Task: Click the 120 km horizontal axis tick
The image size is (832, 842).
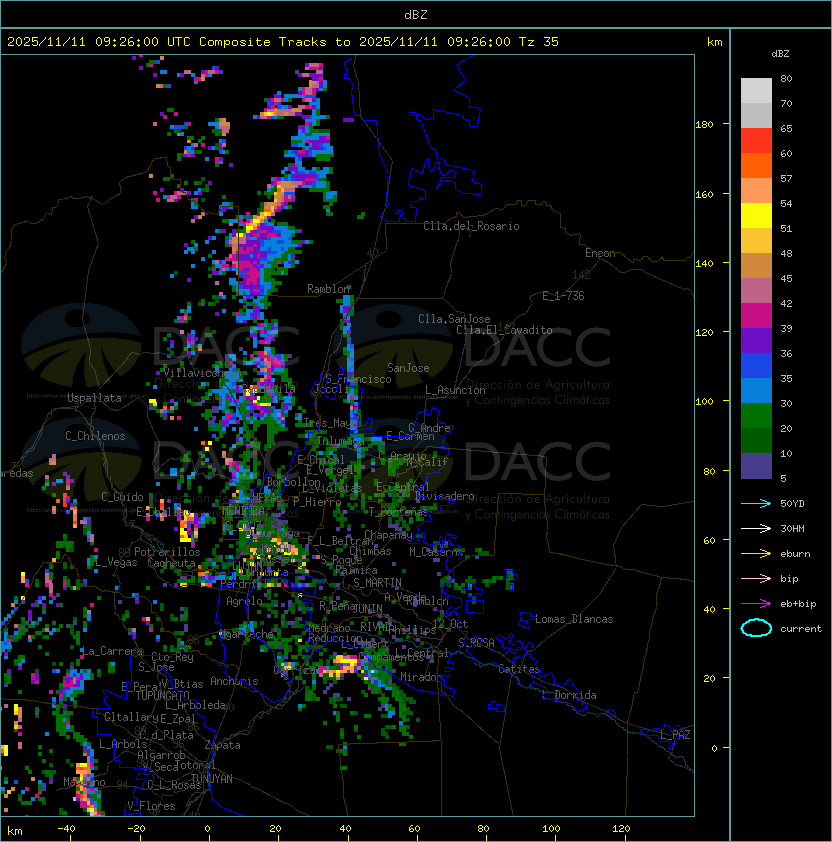Action: click(621, 829)
